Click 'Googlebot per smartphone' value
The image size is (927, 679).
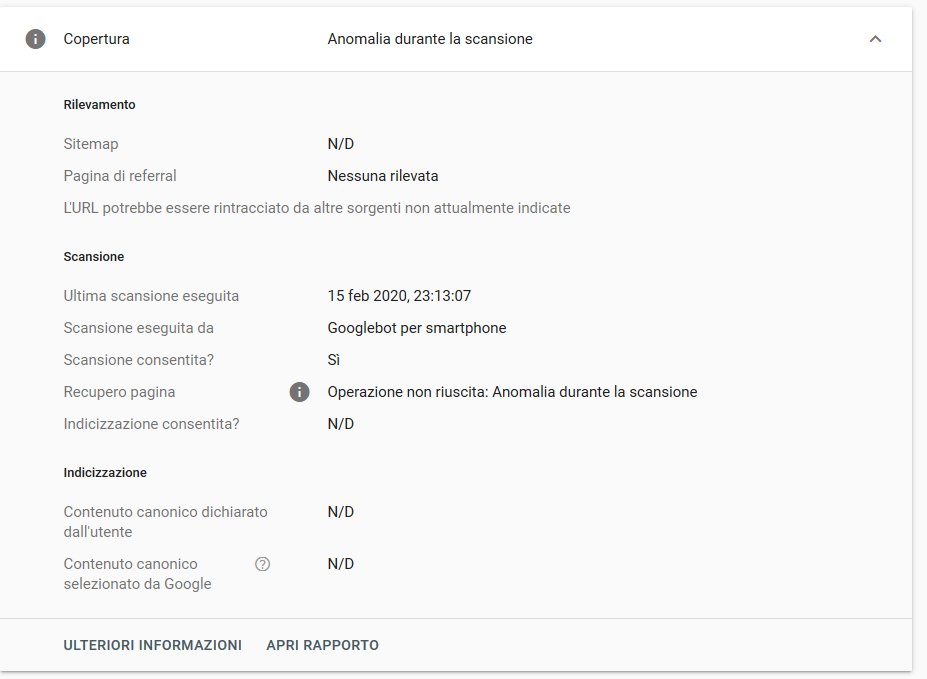[x=417, y=328]
